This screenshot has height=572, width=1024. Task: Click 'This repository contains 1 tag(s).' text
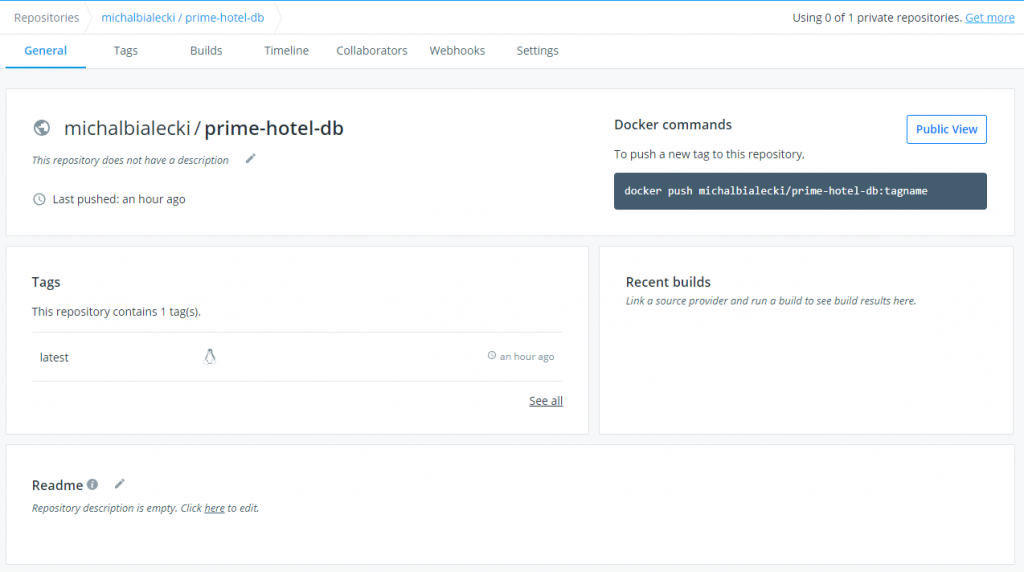click(x=116, y=311)
